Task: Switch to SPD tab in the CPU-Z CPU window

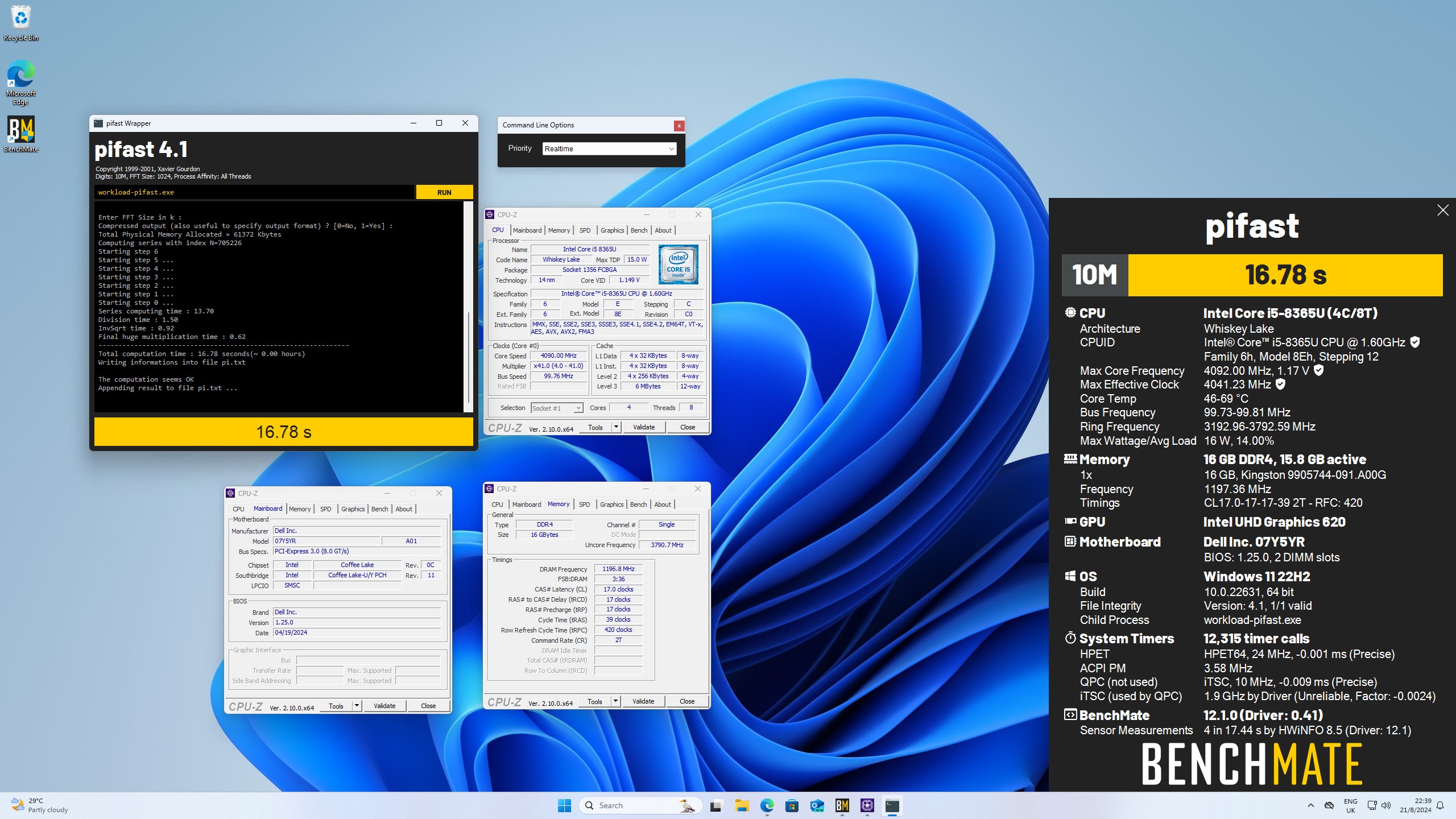Action: tap(585, 230)
